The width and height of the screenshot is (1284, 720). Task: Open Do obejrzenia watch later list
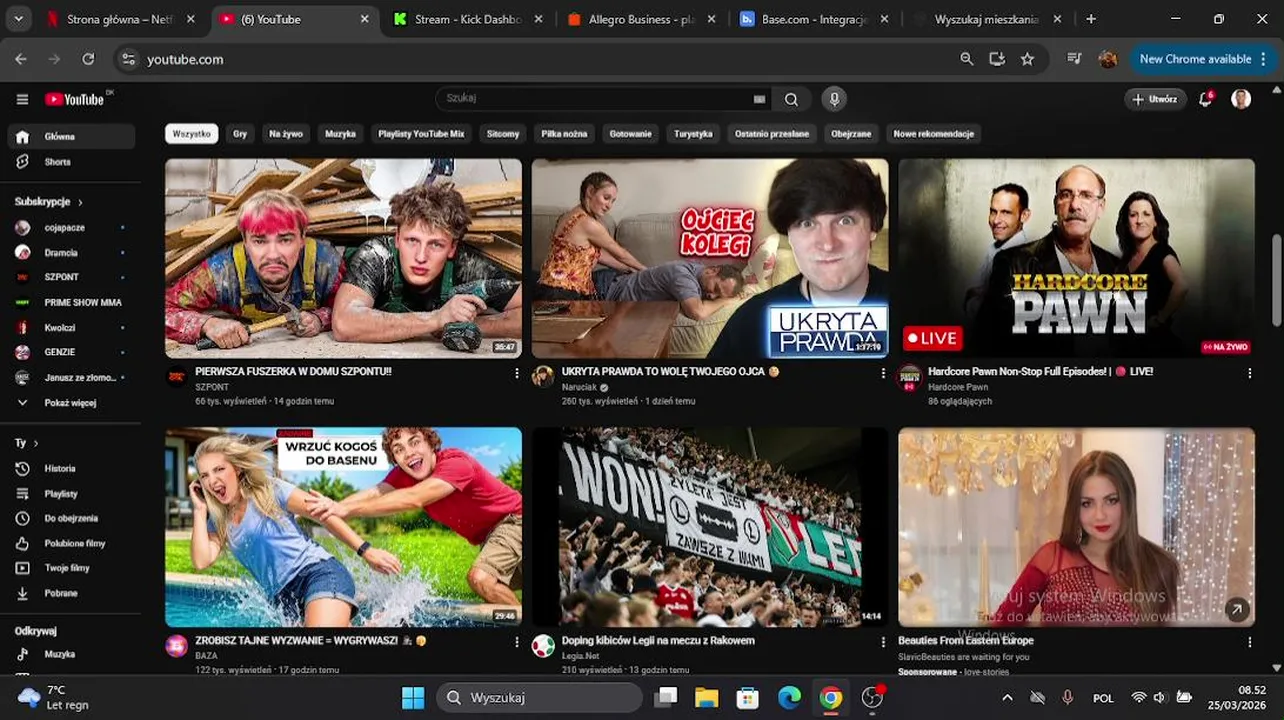coord(70,519)
